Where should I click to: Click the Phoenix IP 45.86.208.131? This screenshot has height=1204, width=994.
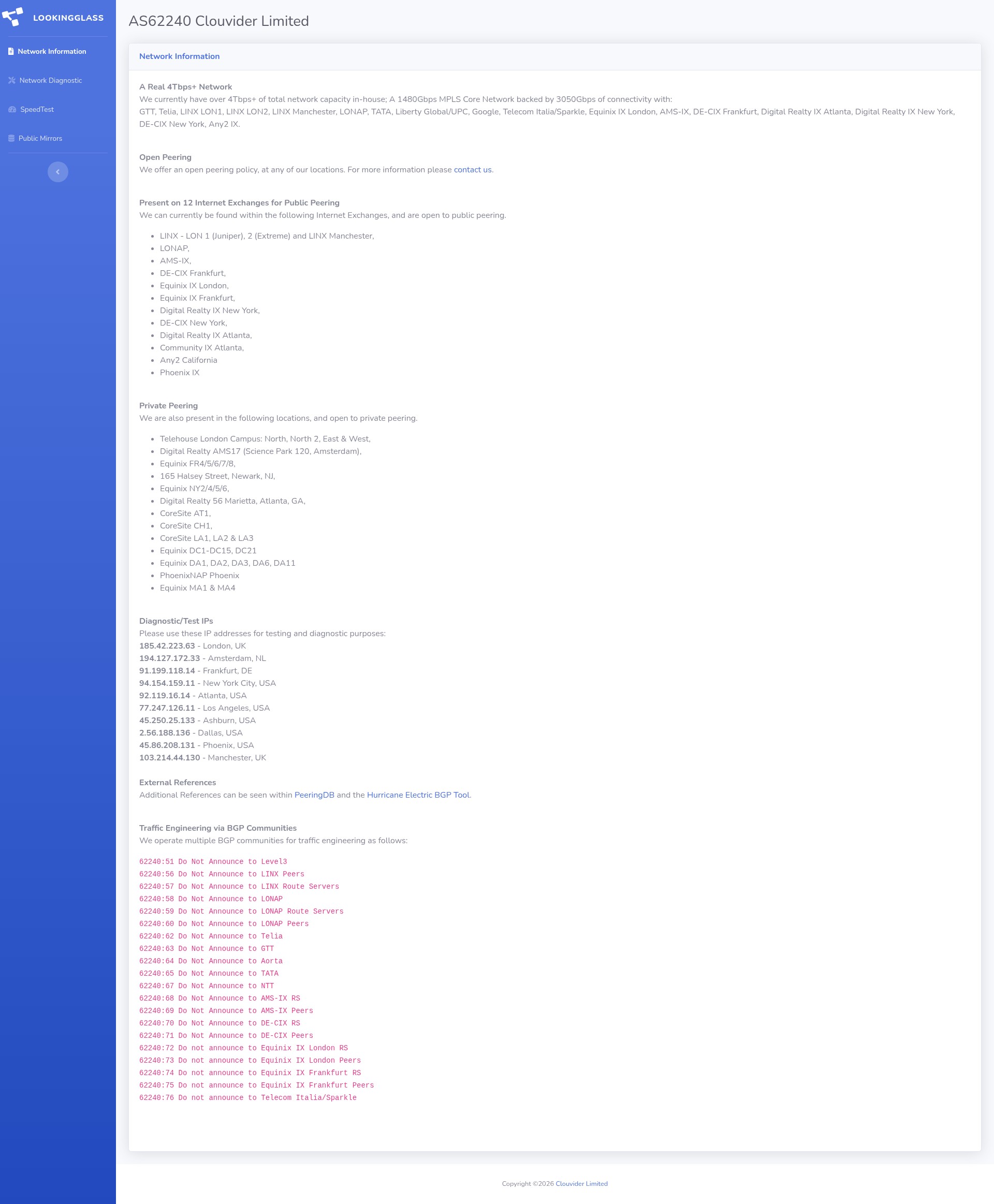[167, 745]
